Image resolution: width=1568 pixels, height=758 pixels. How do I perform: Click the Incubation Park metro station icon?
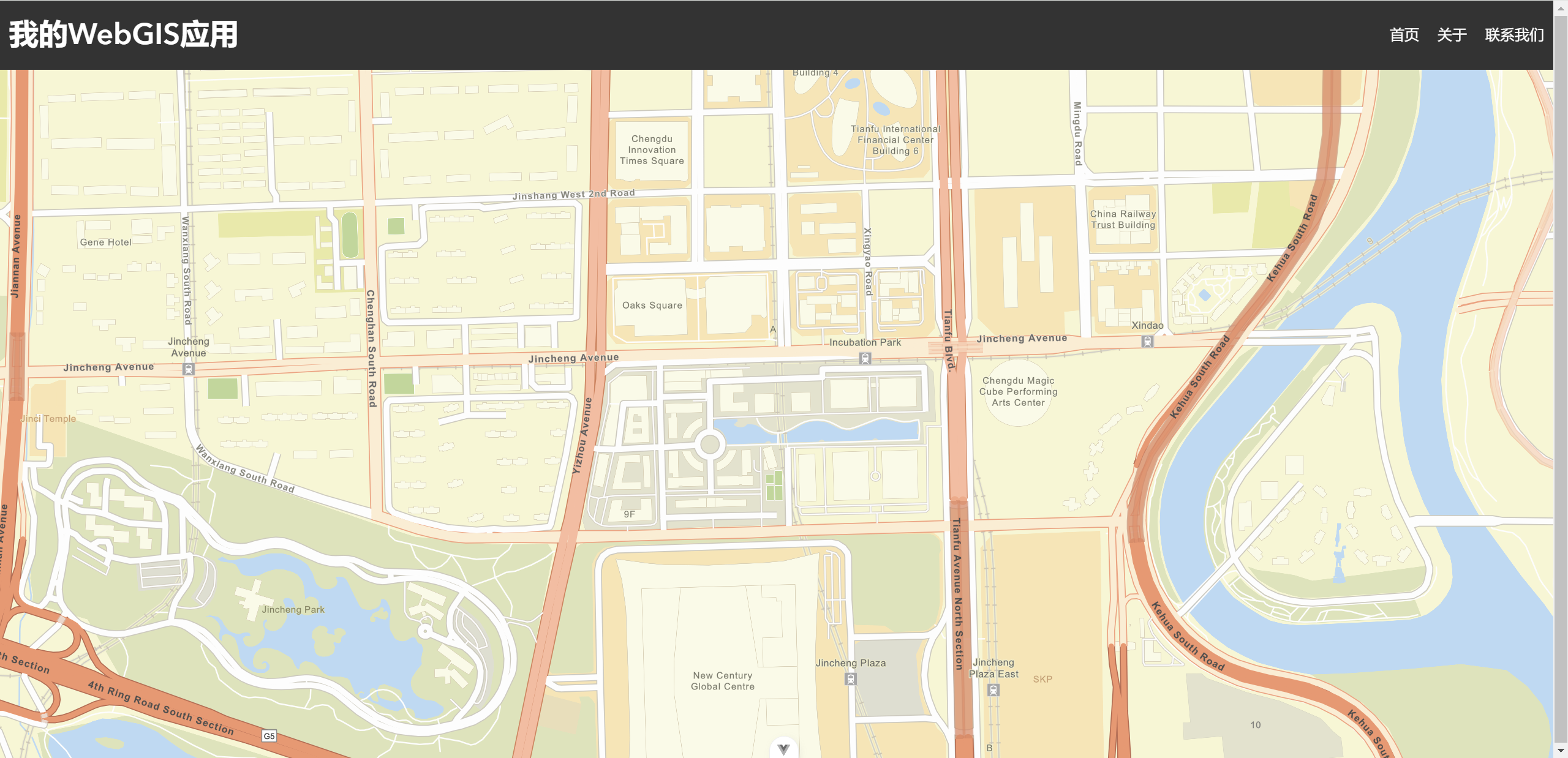click(x=865, y=359)
